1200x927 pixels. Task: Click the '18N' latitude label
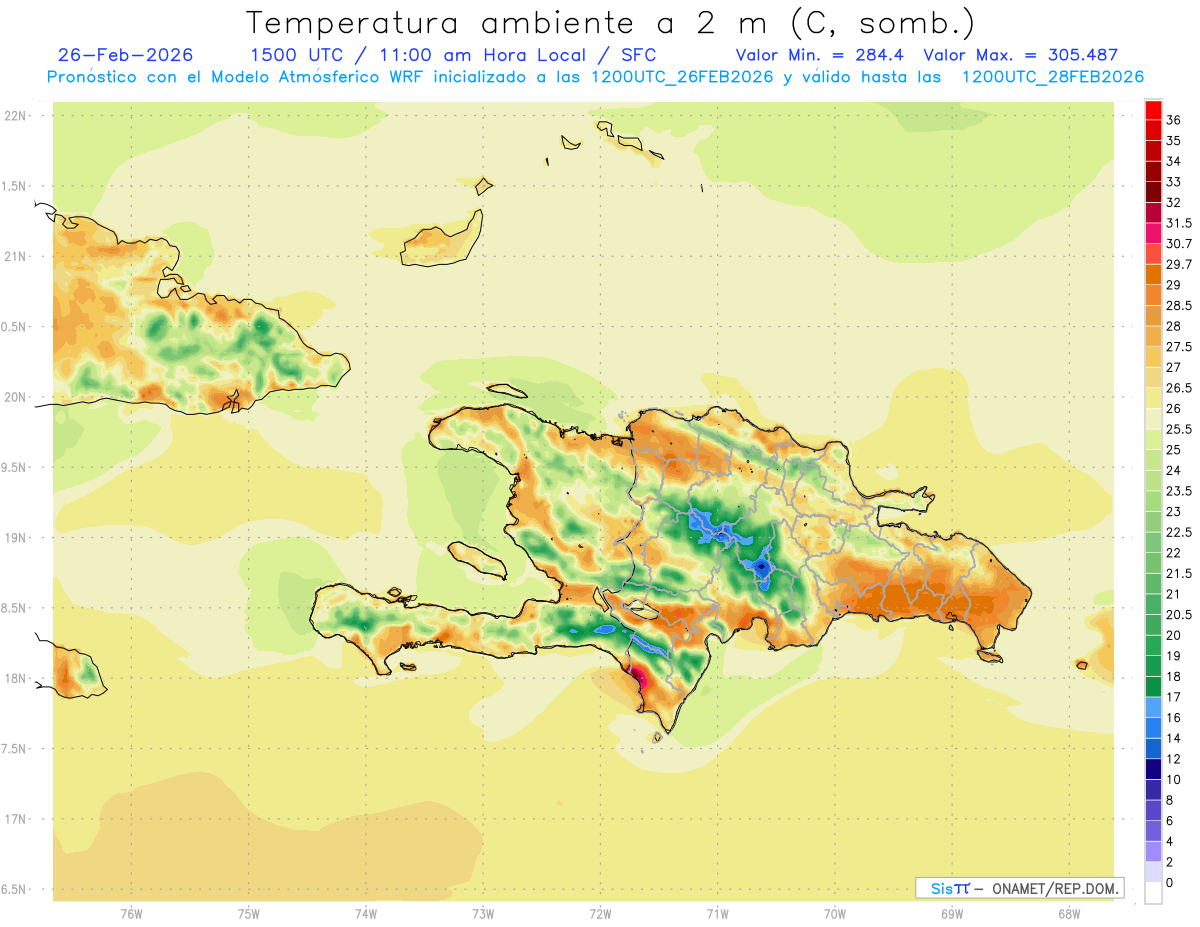pos(14,678)
